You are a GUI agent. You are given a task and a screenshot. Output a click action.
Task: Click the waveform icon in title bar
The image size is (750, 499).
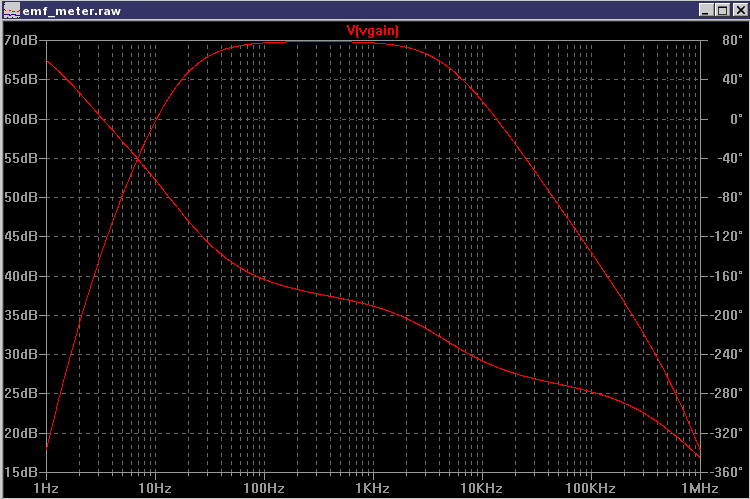[11, 10]
